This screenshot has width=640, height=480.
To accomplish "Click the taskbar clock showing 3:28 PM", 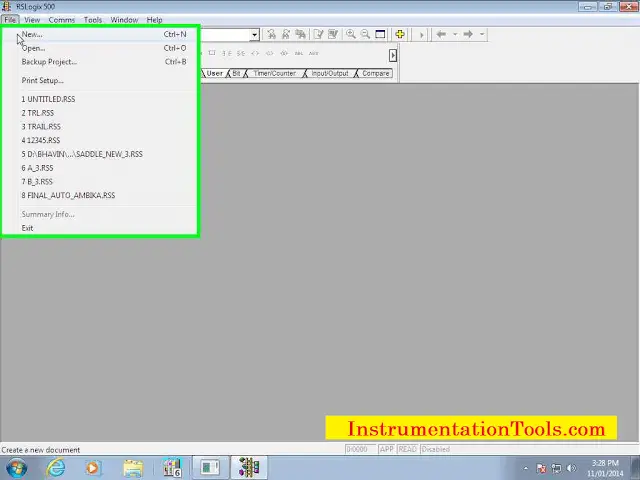I will coord(605,468).
